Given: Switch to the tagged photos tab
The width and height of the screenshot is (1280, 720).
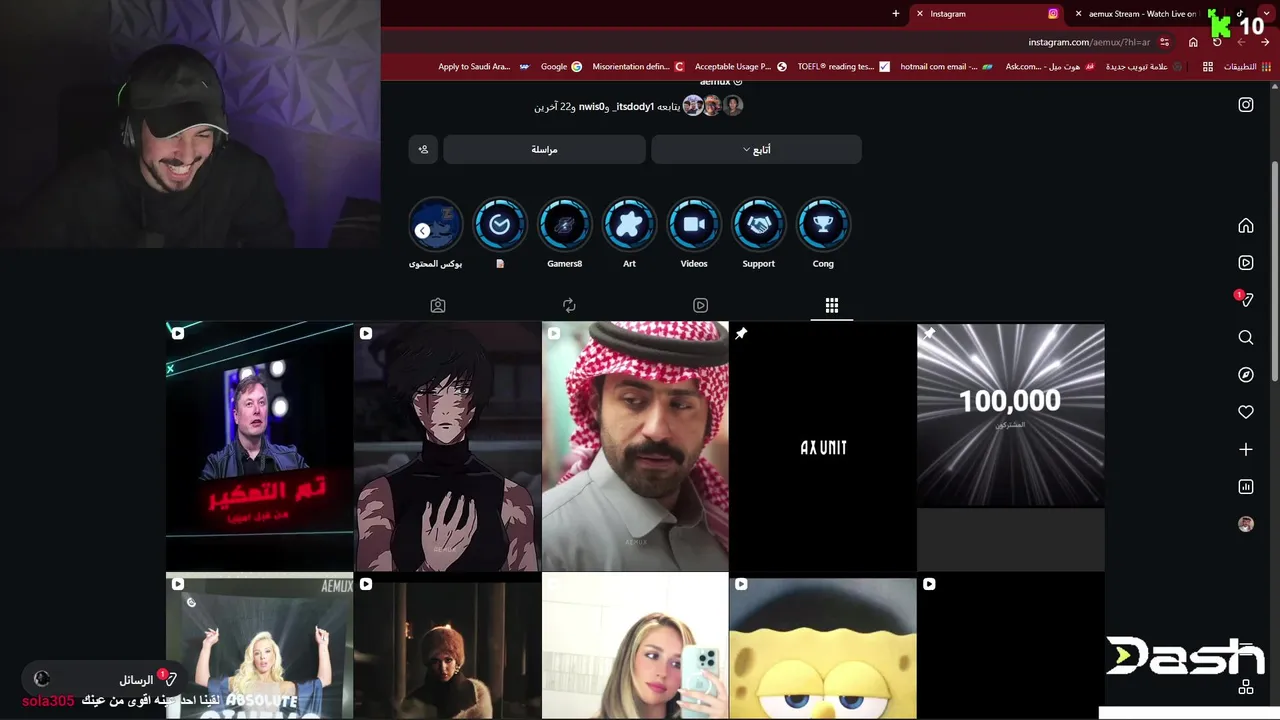Looking at the screenshot, I should 438,306.
